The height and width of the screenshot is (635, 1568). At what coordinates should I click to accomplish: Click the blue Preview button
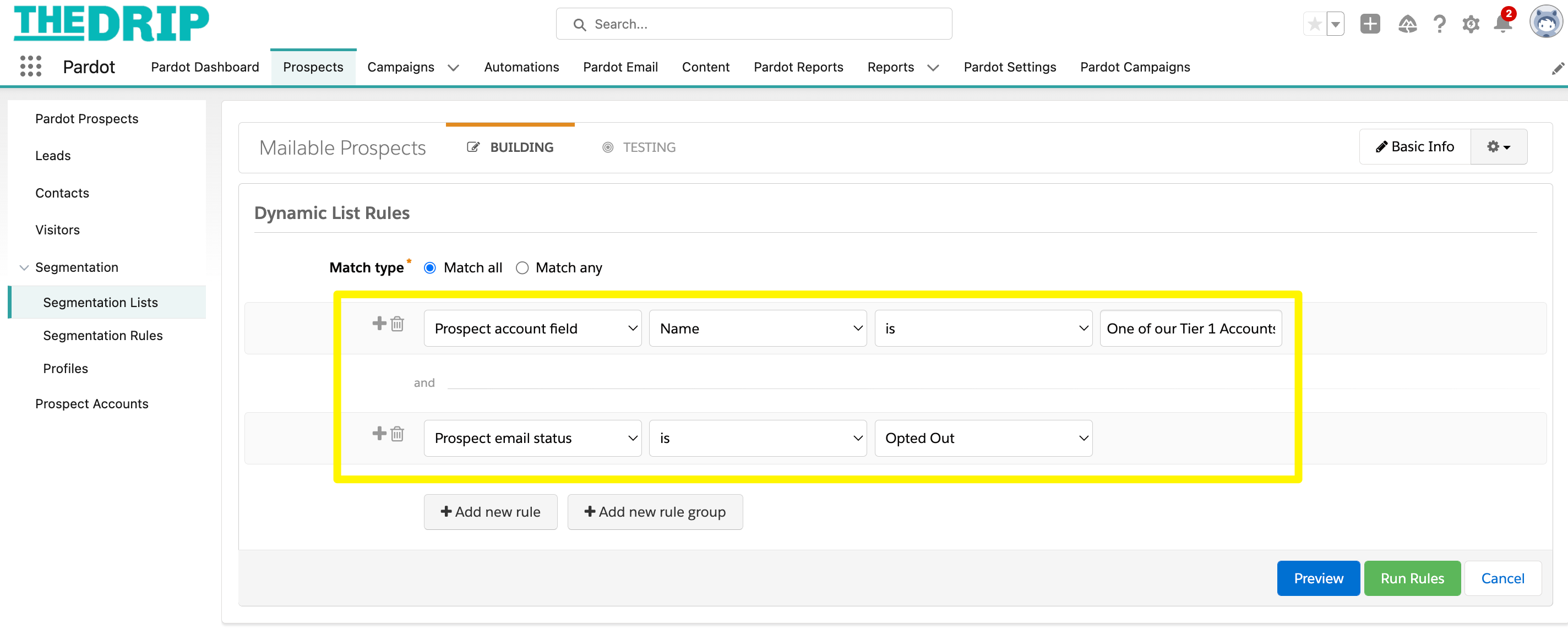tap(1319, 578)
